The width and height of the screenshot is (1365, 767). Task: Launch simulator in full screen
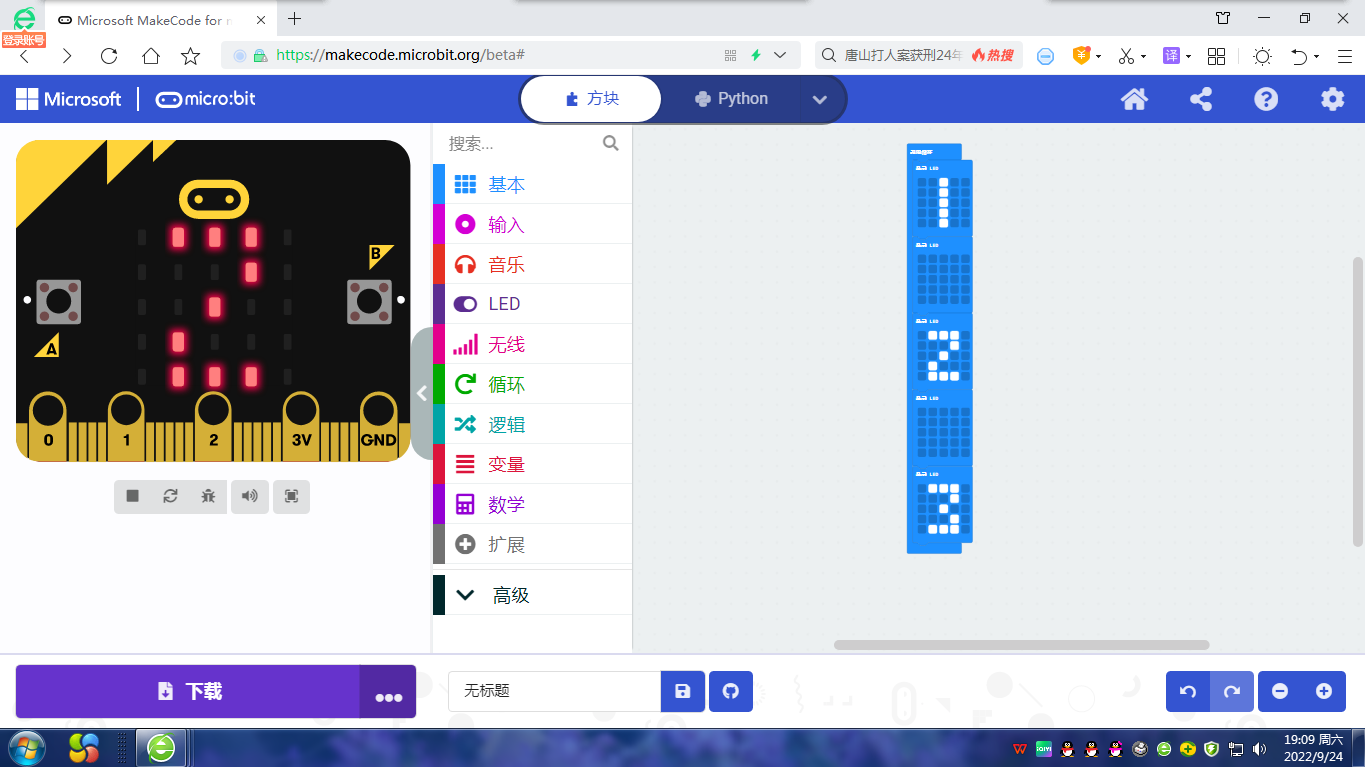(291, 496)
